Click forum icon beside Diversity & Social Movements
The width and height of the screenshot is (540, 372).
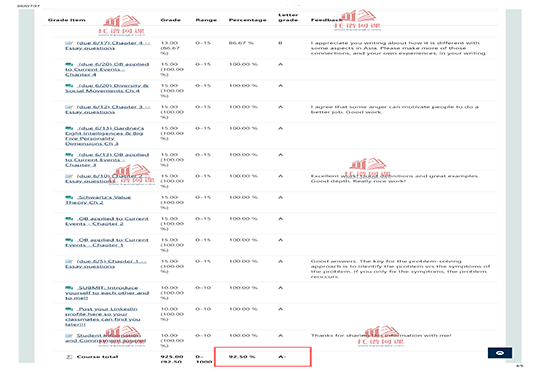69,86
